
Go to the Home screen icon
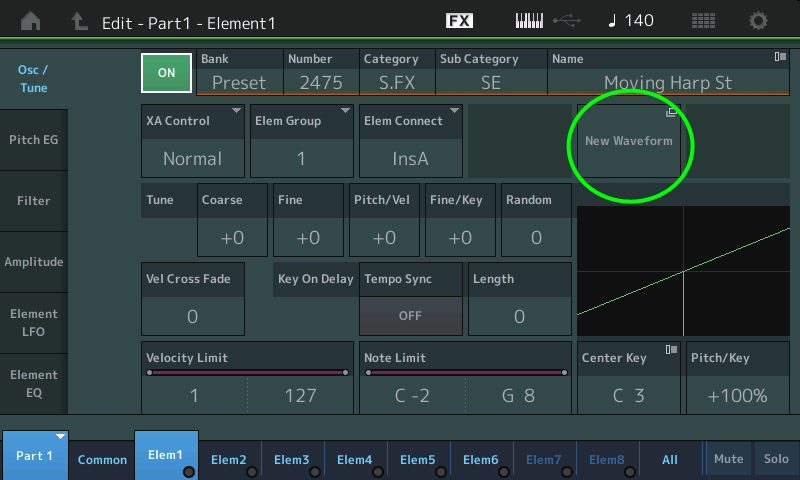31,21
